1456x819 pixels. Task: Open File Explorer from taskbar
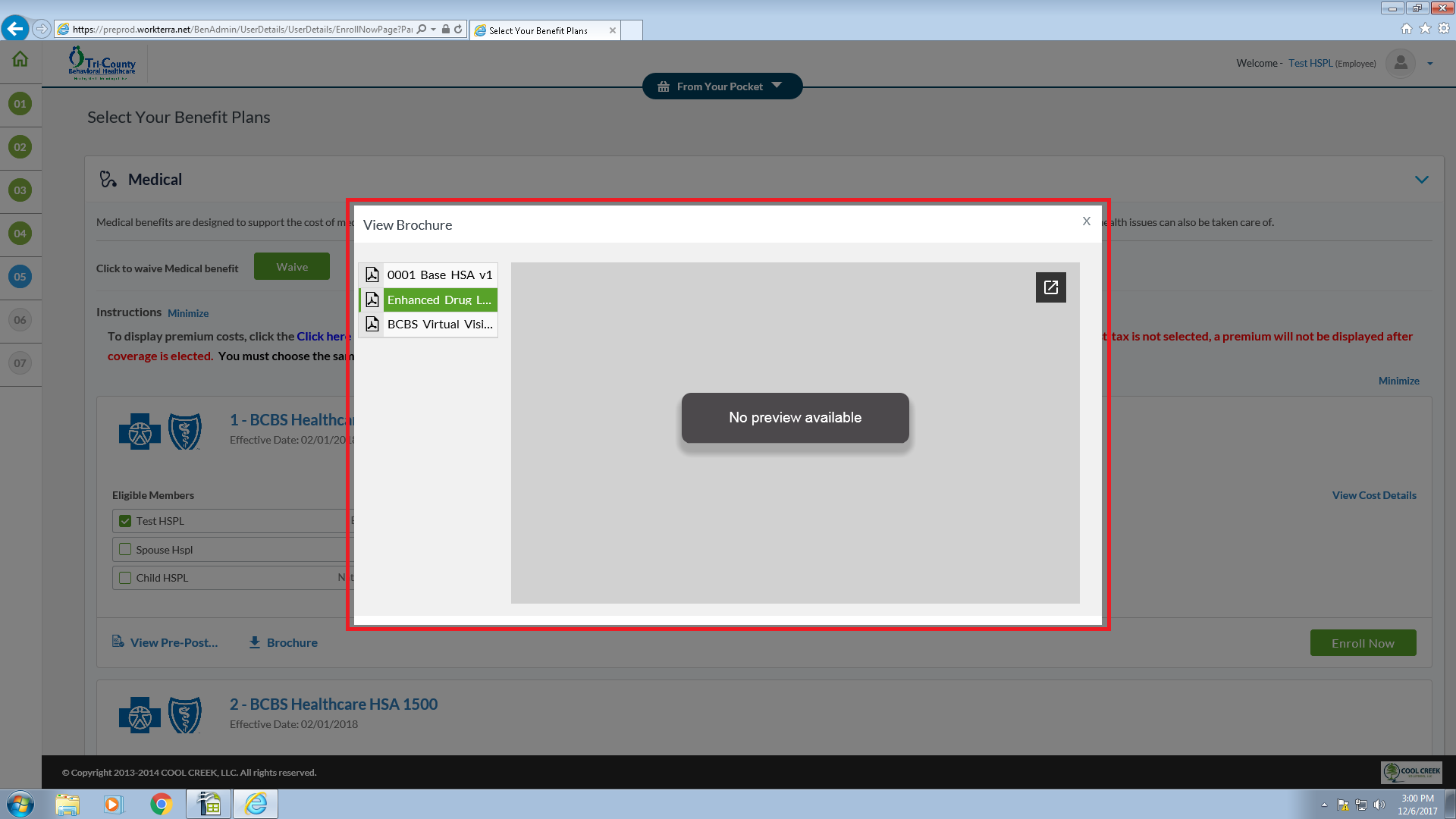(x=67, y=804)
